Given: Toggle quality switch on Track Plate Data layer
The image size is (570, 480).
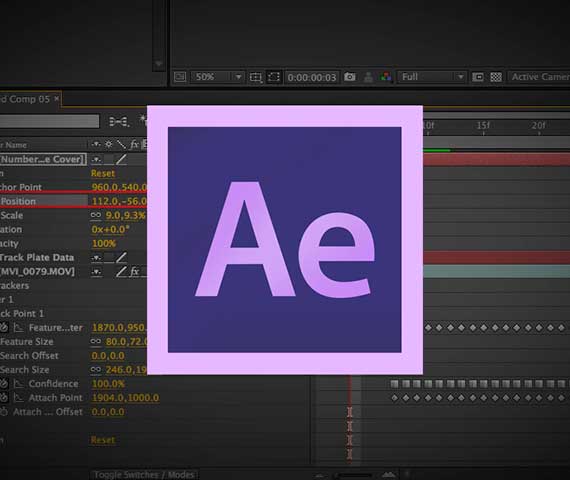Looking at the screenshot, I should click(x=121, y=257).
